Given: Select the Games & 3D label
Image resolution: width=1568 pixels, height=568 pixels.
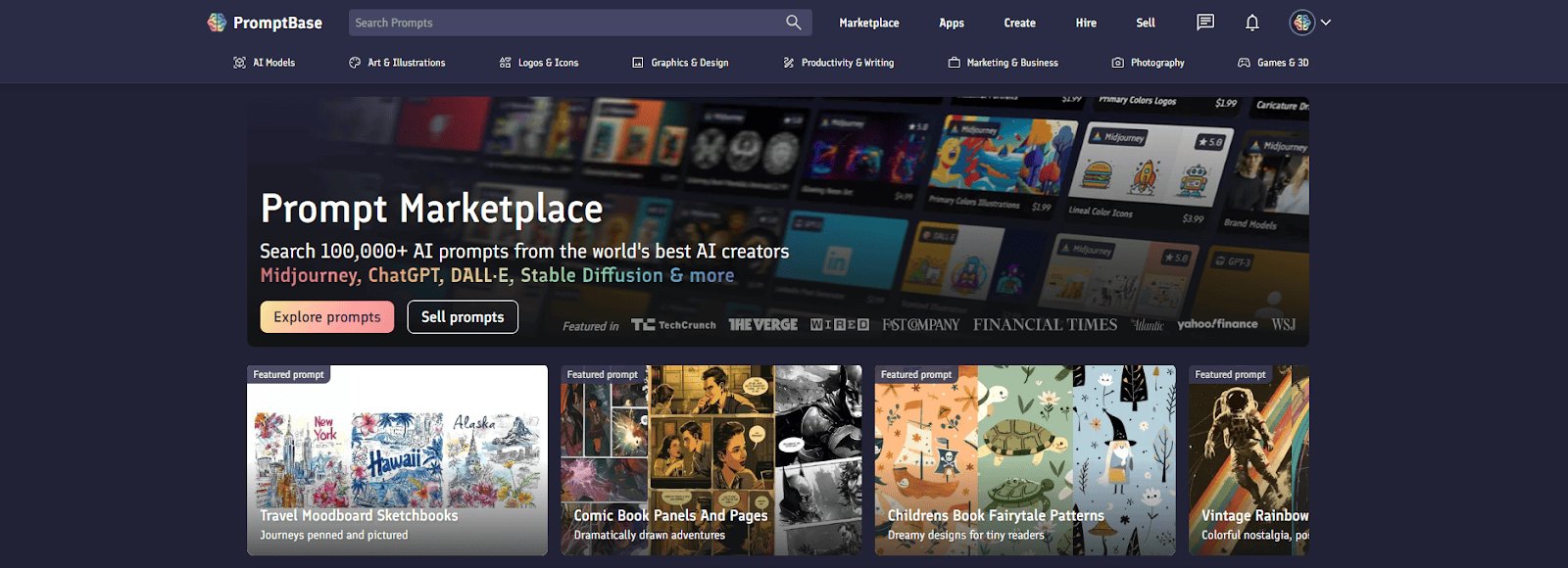Looking at the screenshot, I should click(x=1283, y=63).
